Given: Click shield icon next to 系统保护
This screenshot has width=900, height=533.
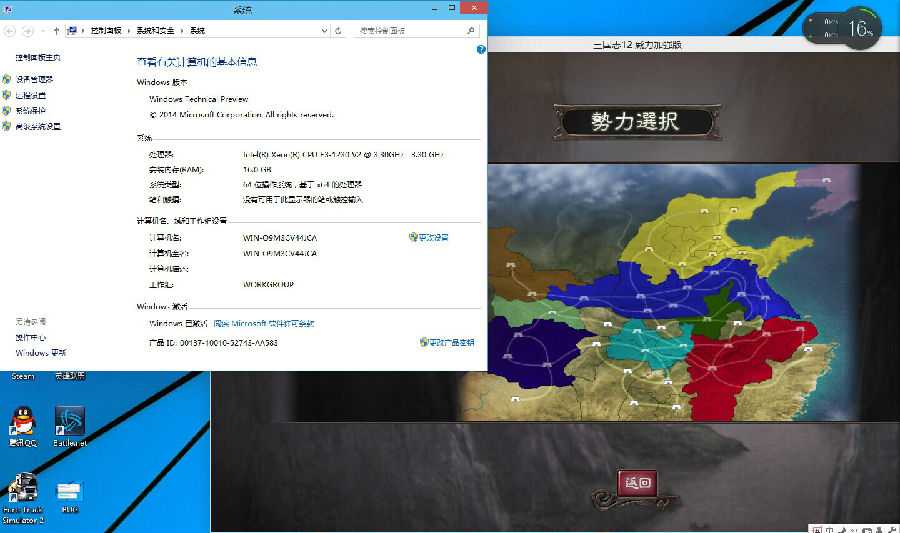Looking at the screenshot, I should point(7,110).
